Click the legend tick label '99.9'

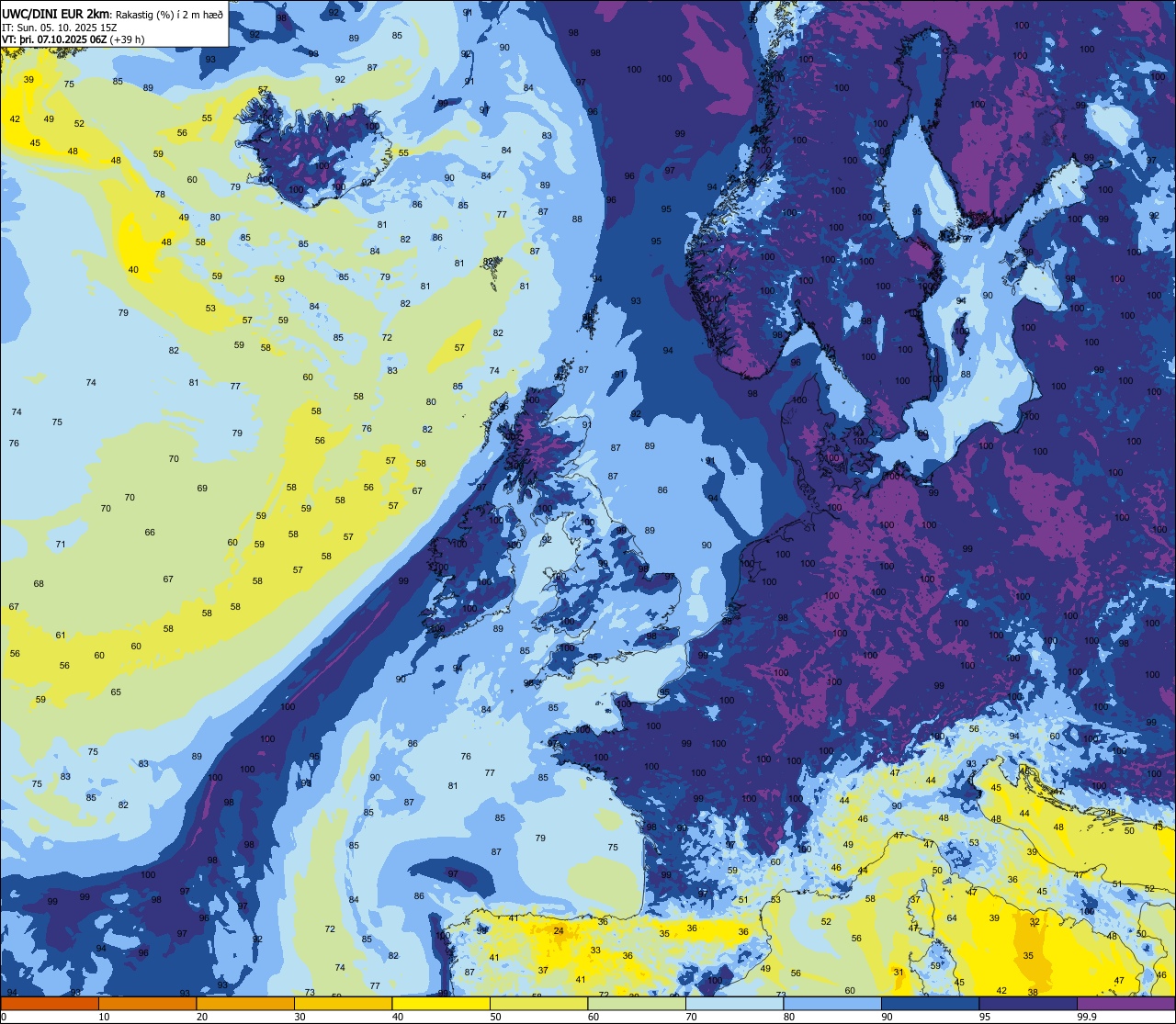[1087, 1017]
